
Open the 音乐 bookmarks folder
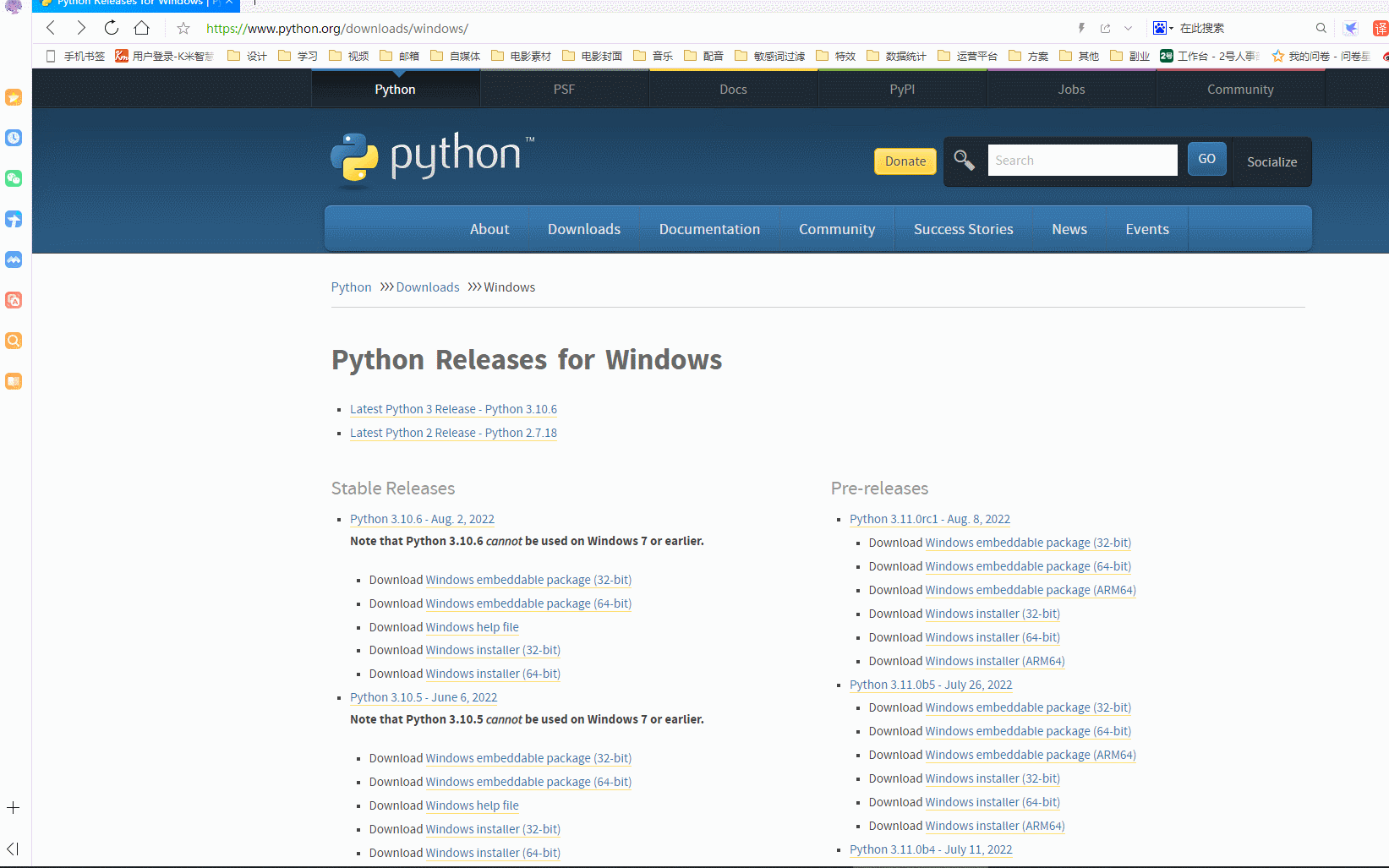click(653, 56)
